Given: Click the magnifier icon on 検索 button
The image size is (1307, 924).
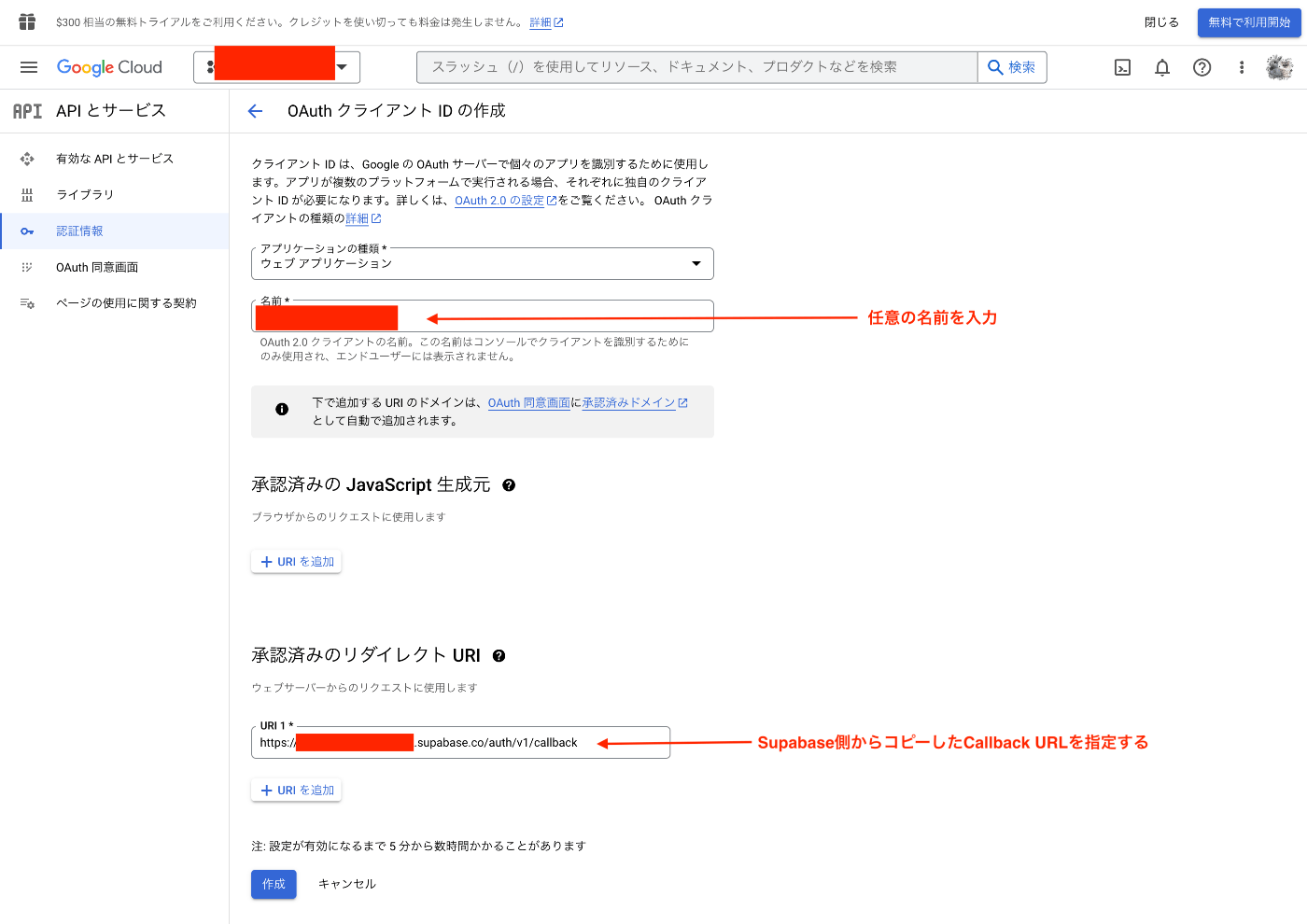Looking at the screenshot, I should pyautogui.click(x=995, y=67).
